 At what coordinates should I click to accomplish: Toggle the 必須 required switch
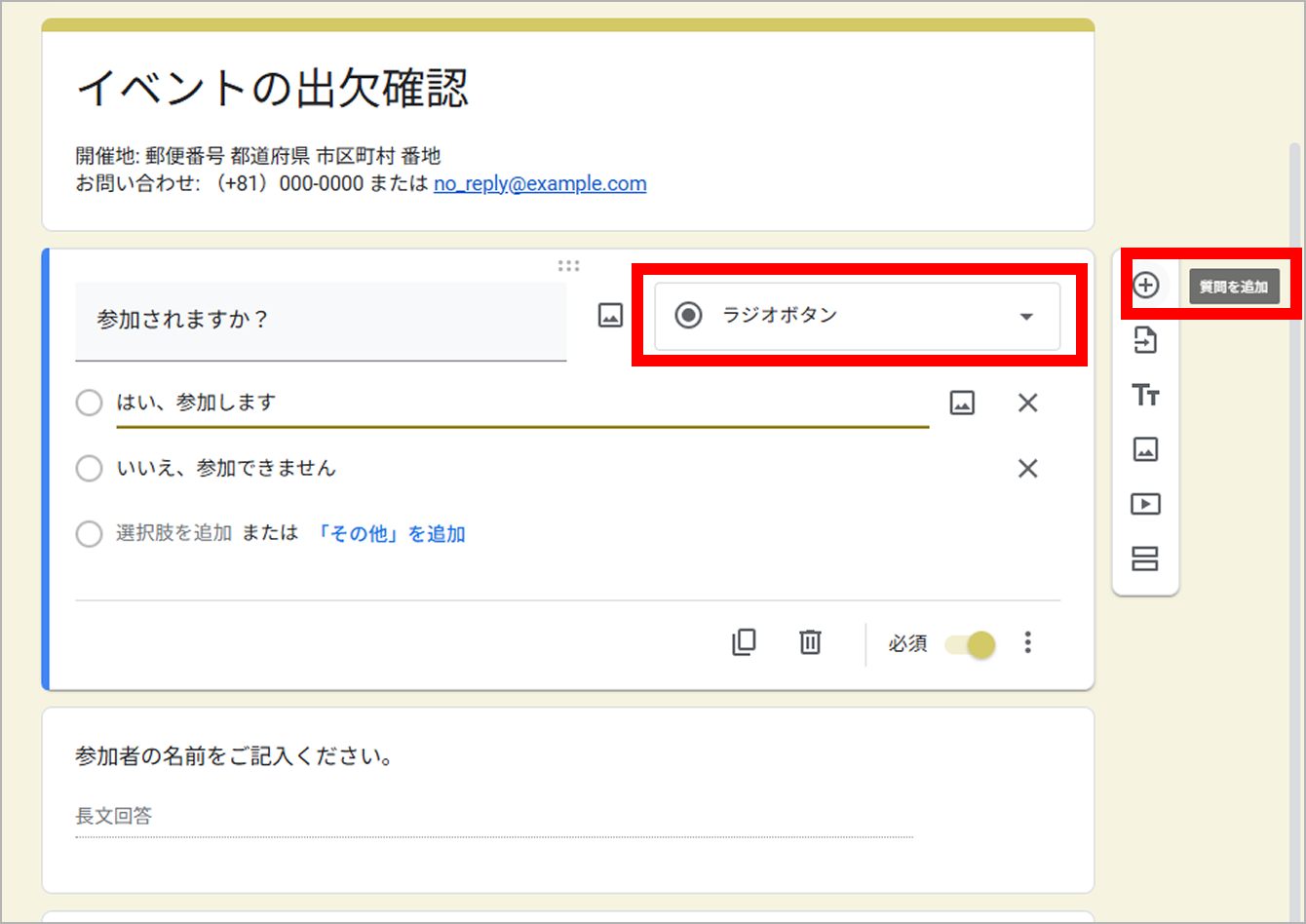971,644
